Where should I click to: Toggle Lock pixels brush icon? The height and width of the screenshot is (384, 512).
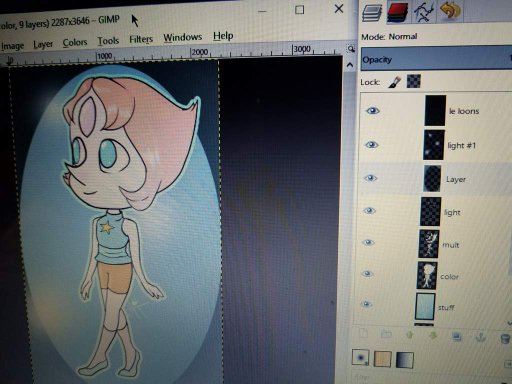pyautogui.click(x=395, y=82)
